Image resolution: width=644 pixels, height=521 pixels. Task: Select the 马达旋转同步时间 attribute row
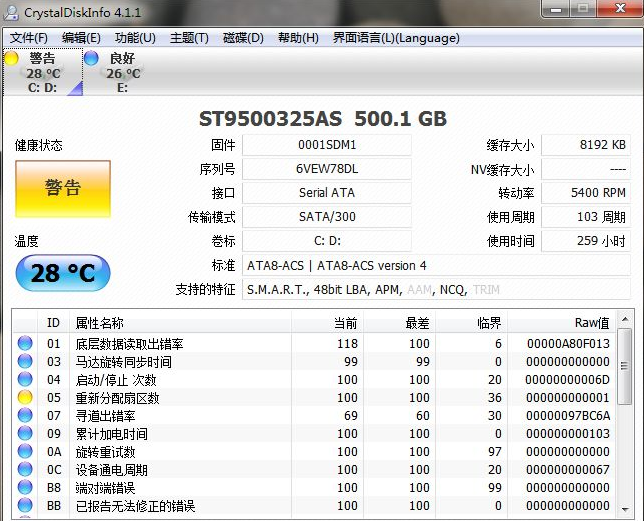point(315,361)
